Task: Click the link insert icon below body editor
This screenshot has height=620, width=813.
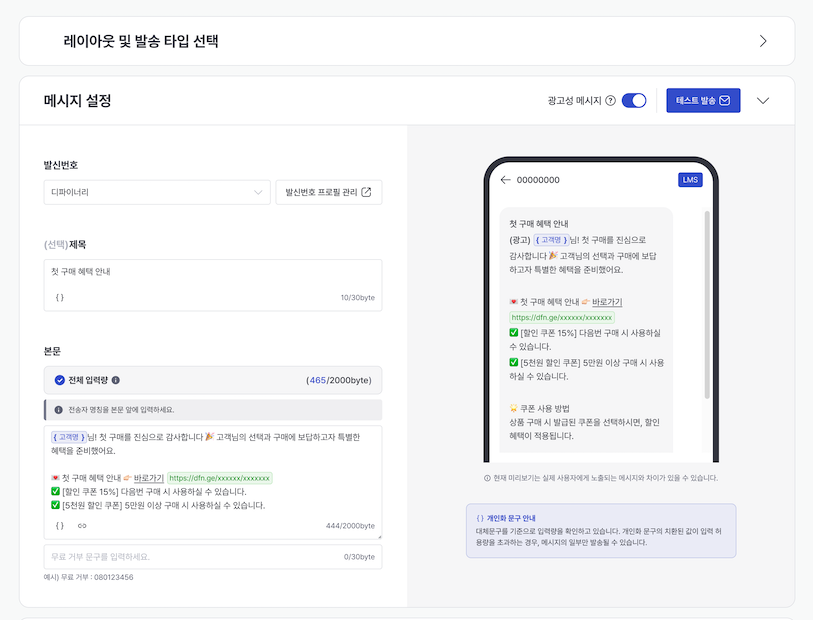Action: tap(82, 526)
